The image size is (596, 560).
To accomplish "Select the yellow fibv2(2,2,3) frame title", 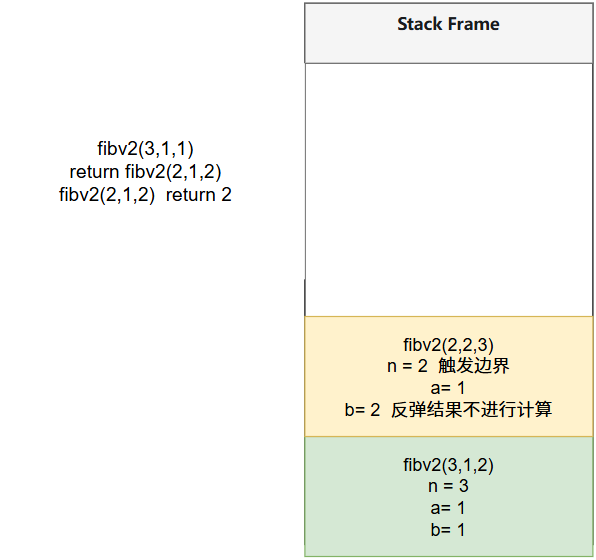I will [x=449, y=345].
